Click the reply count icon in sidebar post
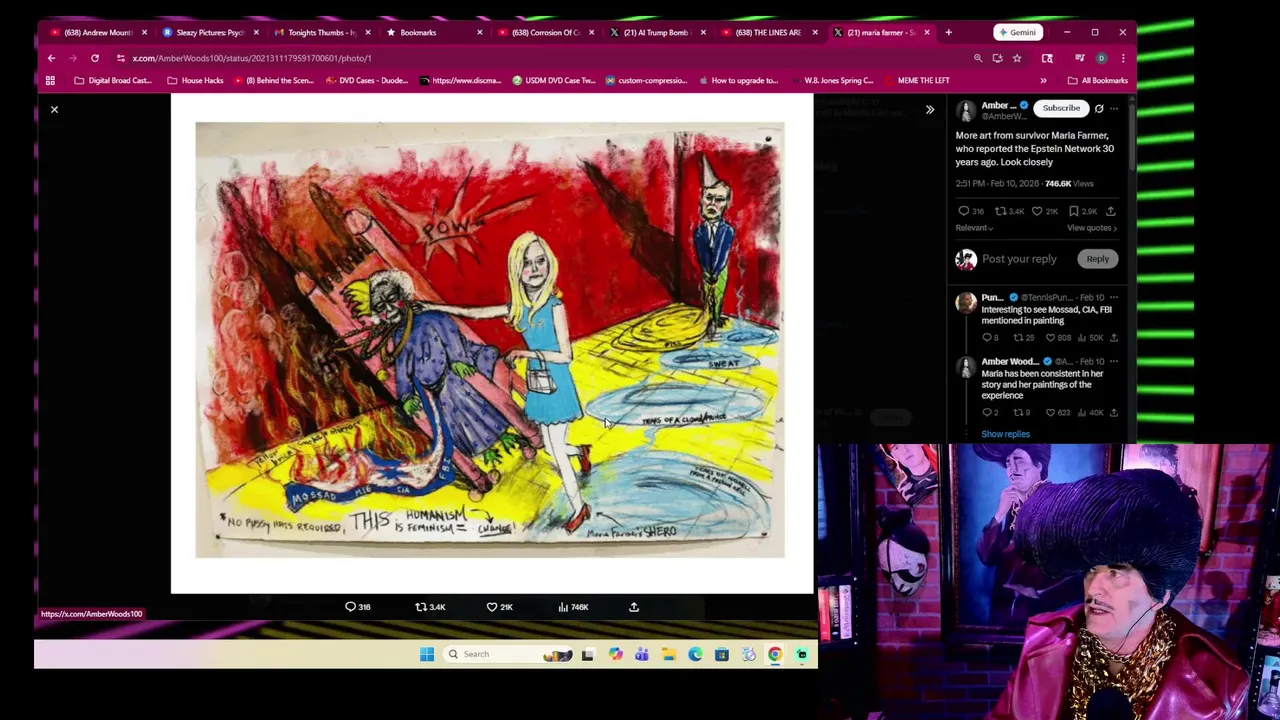1280x720 pixels. [x=964, y=211]
